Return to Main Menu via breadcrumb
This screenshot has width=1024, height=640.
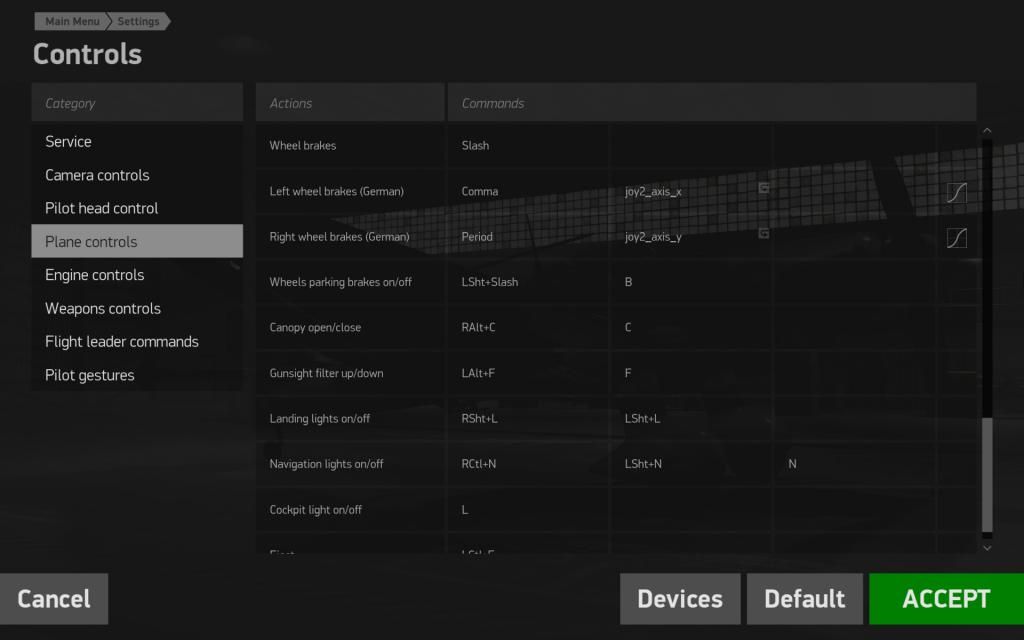[70, 20]
